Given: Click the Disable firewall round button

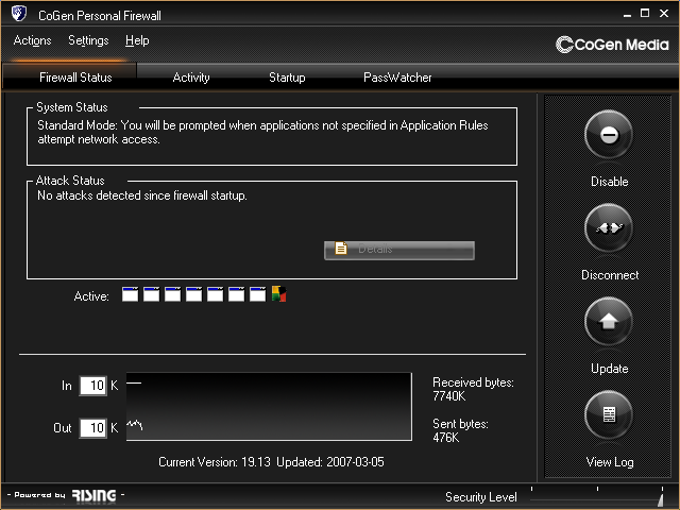Looking at the screenshot, I should pyautogui.click(x=608, y=134).
